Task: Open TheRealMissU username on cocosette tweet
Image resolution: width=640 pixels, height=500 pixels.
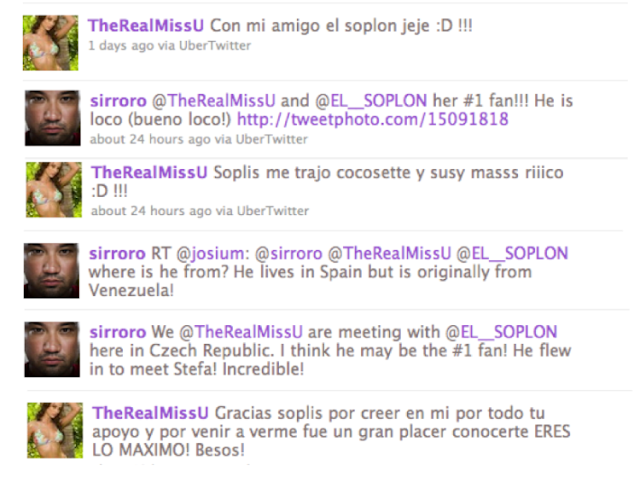Action: [x=149, y=172]
